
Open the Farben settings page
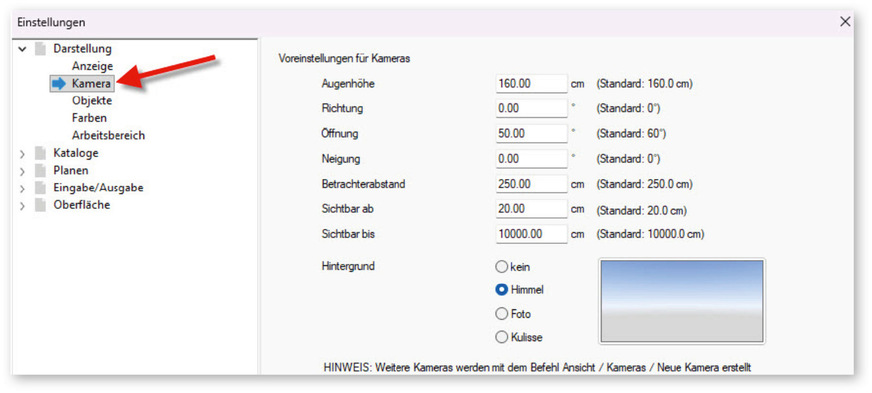point(89,118)
